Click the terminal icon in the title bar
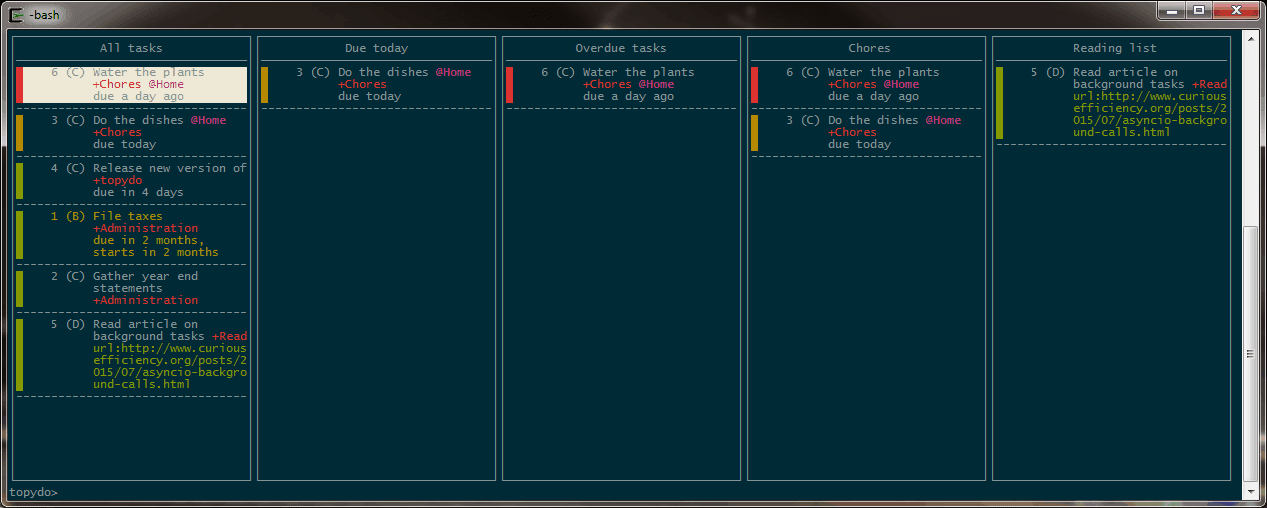Screen dimensions: 1267x508 click(x=16, y=14)
